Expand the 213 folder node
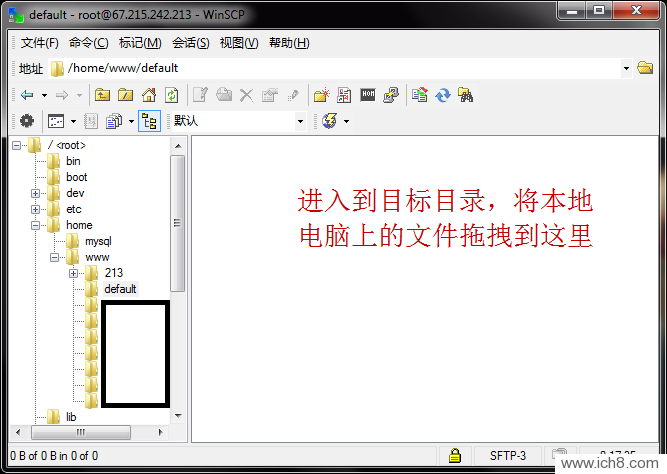The height and width of the screenshot is (474, 667). [74, 273]
